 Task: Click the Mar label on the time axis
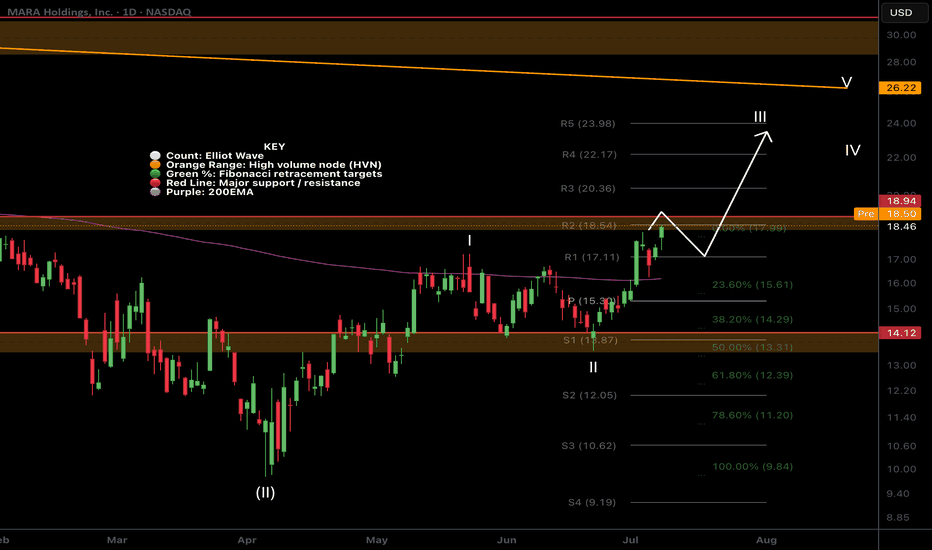pos(117,540)
